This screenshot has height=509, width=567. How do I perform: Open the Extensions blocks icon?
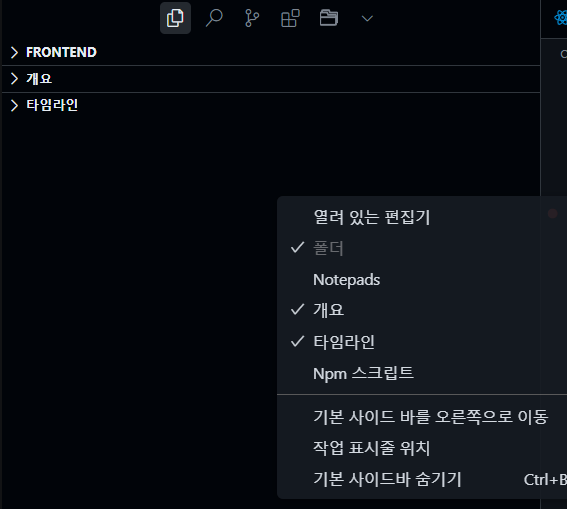point(290,18)
